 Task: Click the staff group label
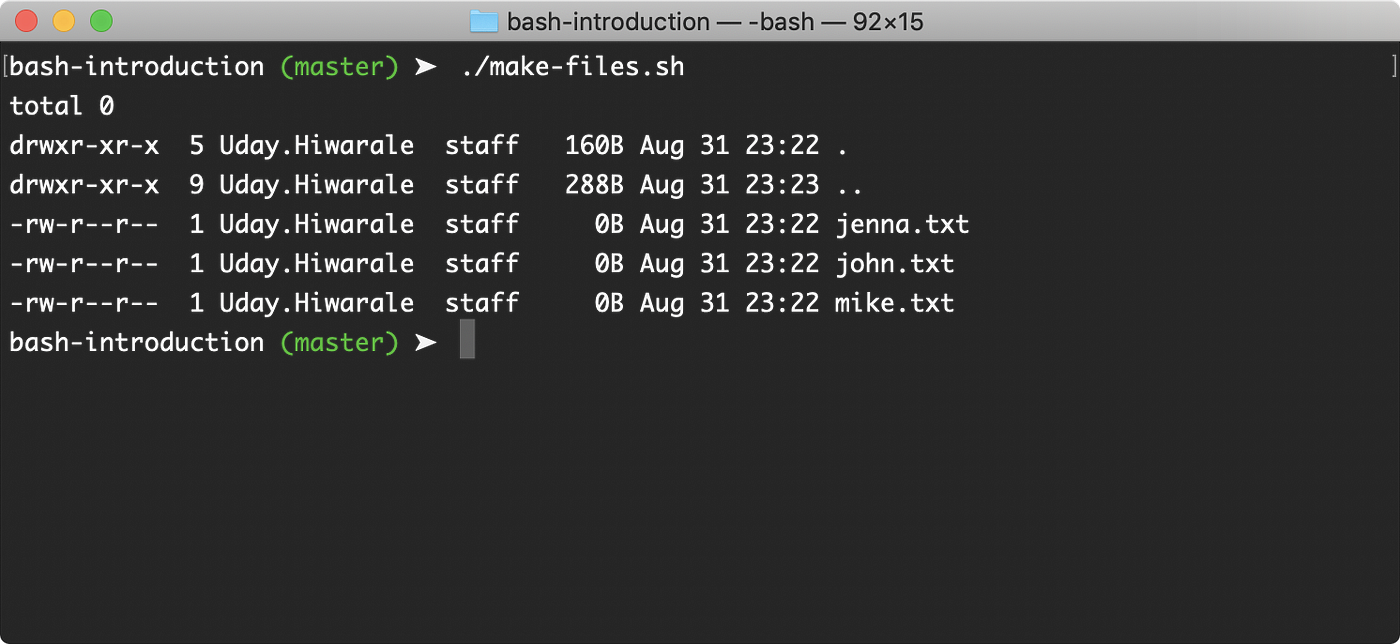point(481,145)
